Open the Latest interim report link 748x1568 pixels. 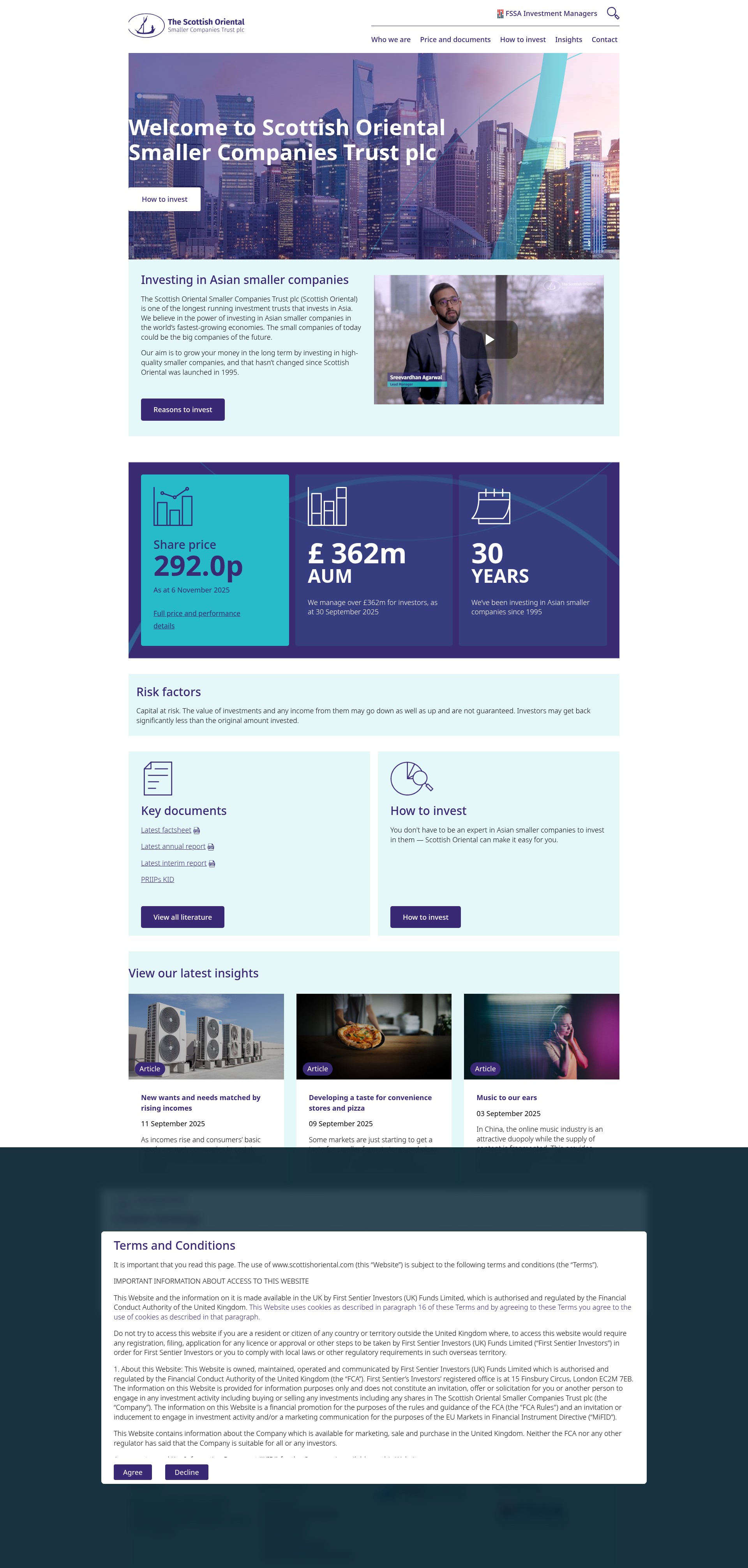174,863
